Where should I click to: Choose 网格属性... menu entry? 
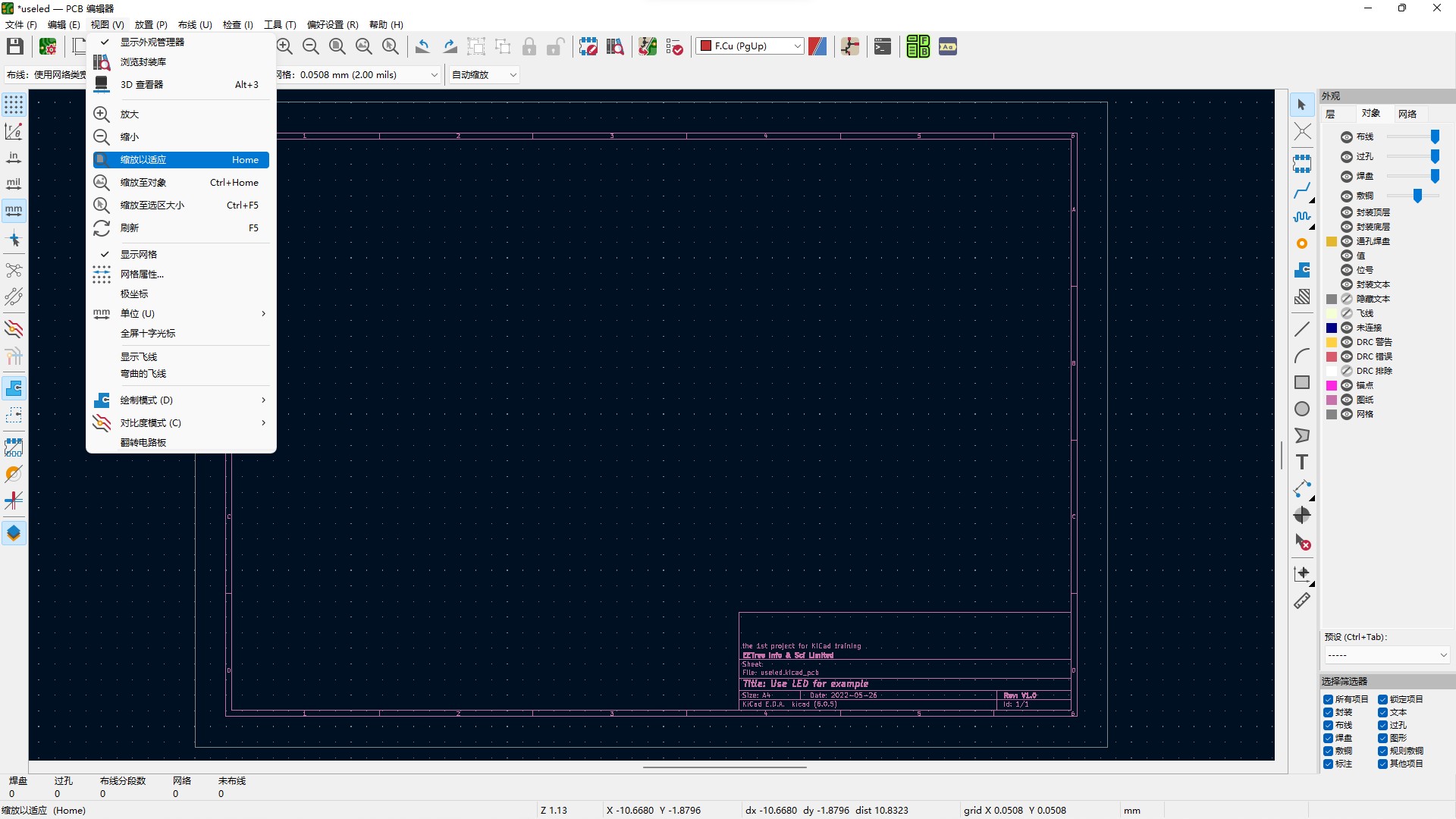[x=181, y=274]
